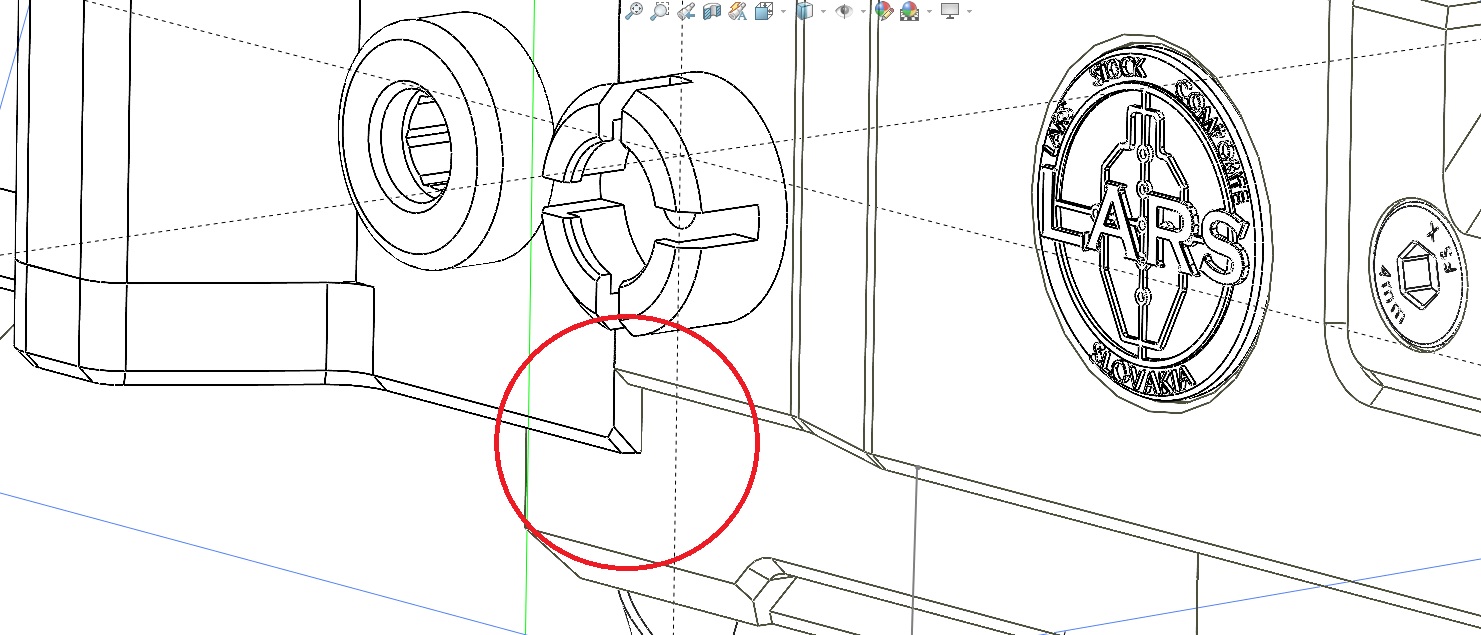Open the Apply Scene dropdown arrow
Image resolution: width=1481 pixels, height=635 pixels.
pos(928,11)
